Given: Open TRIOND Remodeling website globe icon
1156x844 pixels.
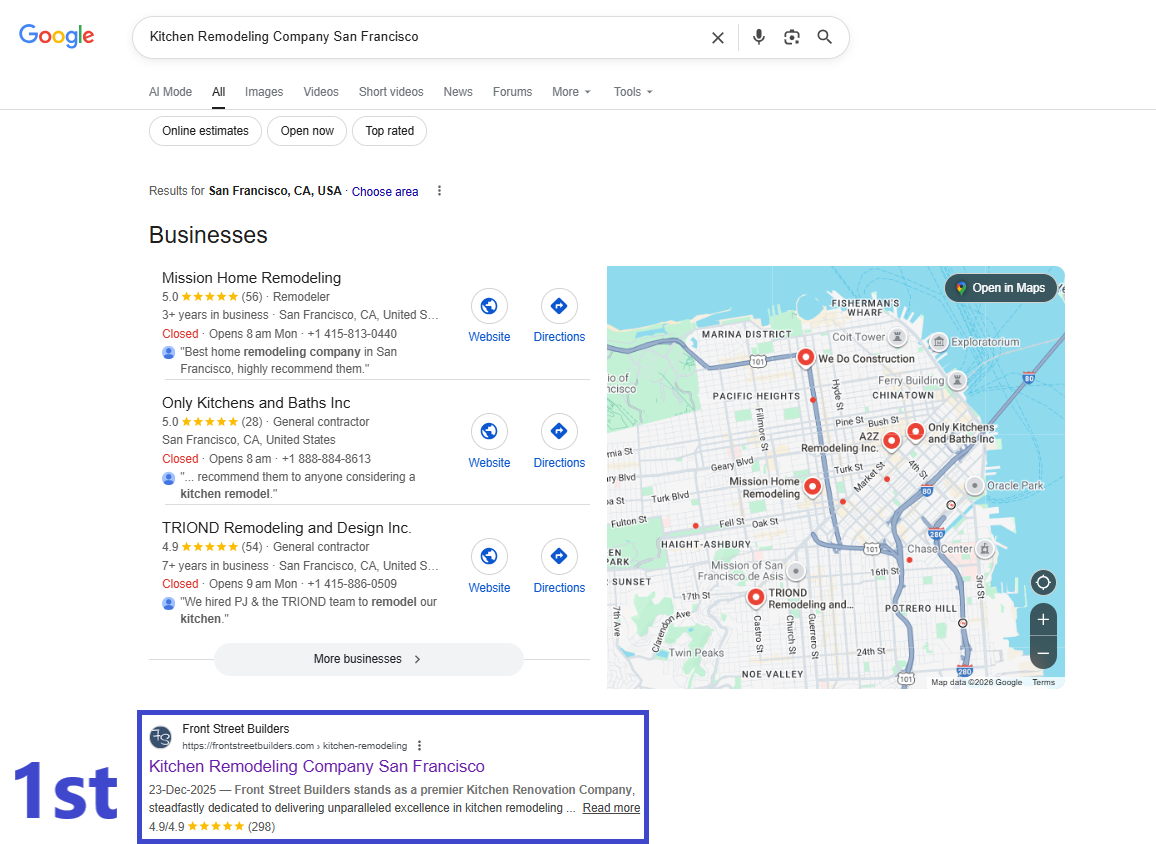Looking at the screenshot, I should click(490, 557).
